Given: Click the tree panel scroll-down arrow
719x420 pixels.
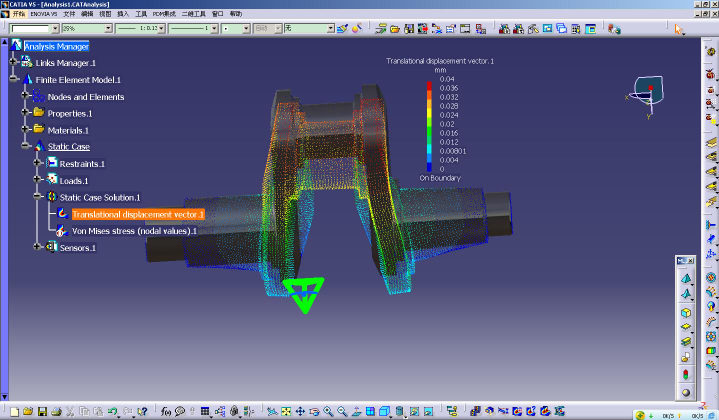Looking at the screenshot, I should click(x=5, y=397).
